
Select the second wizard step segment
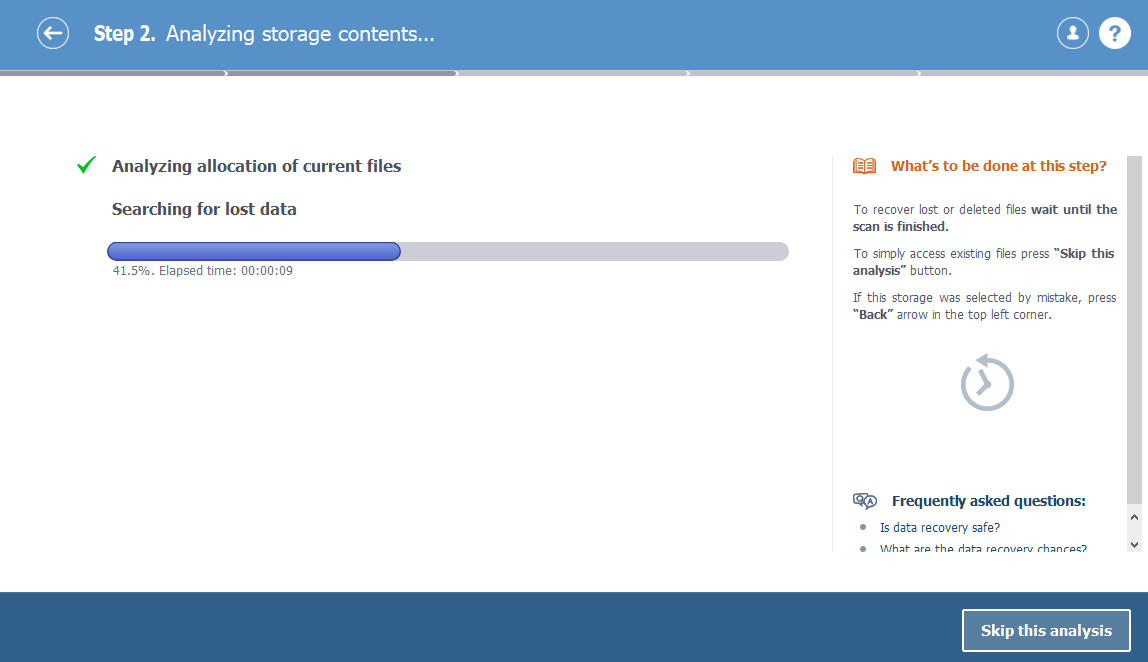coord(342,73)
